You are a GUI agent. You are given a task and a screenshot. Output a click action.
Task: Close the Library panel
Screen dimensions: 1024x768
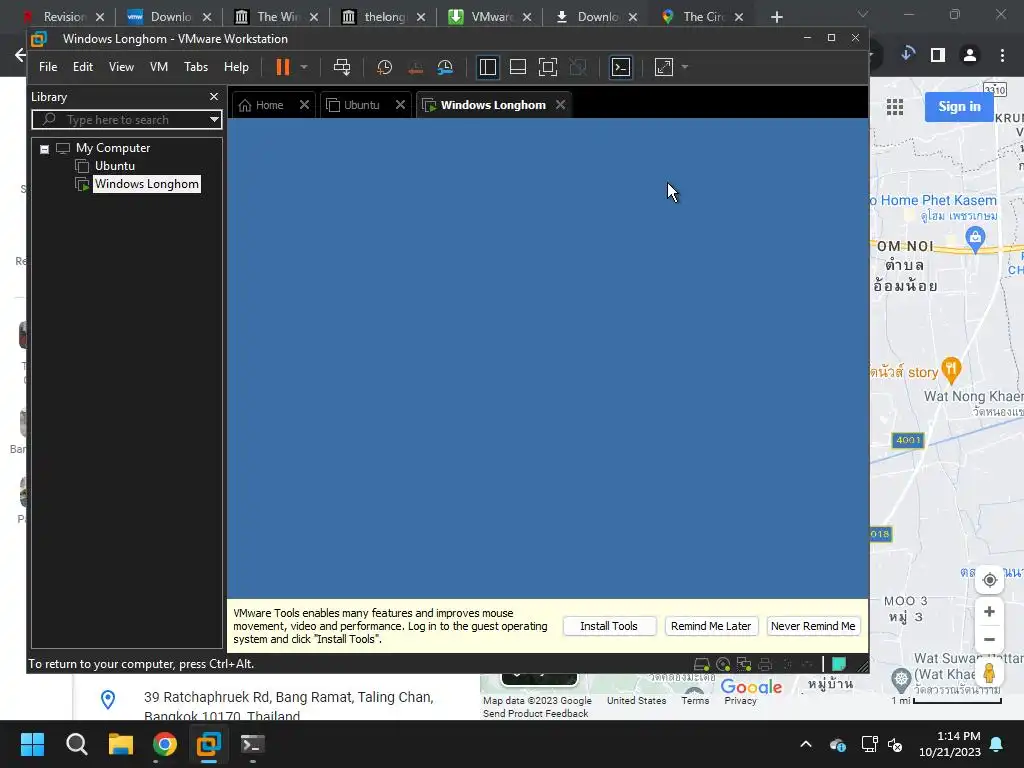click(214, 97)
